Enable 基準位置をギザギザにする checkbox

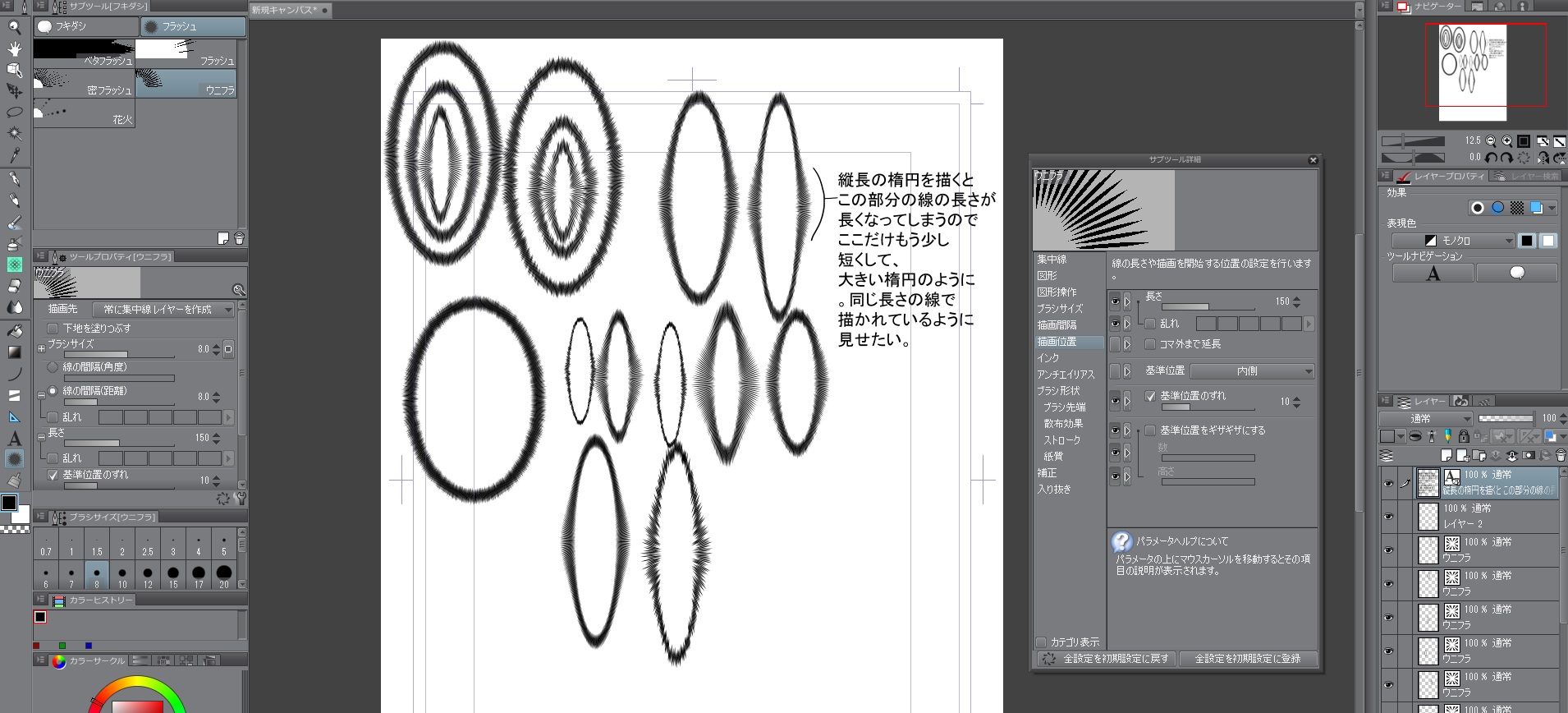pos(1150,430)
